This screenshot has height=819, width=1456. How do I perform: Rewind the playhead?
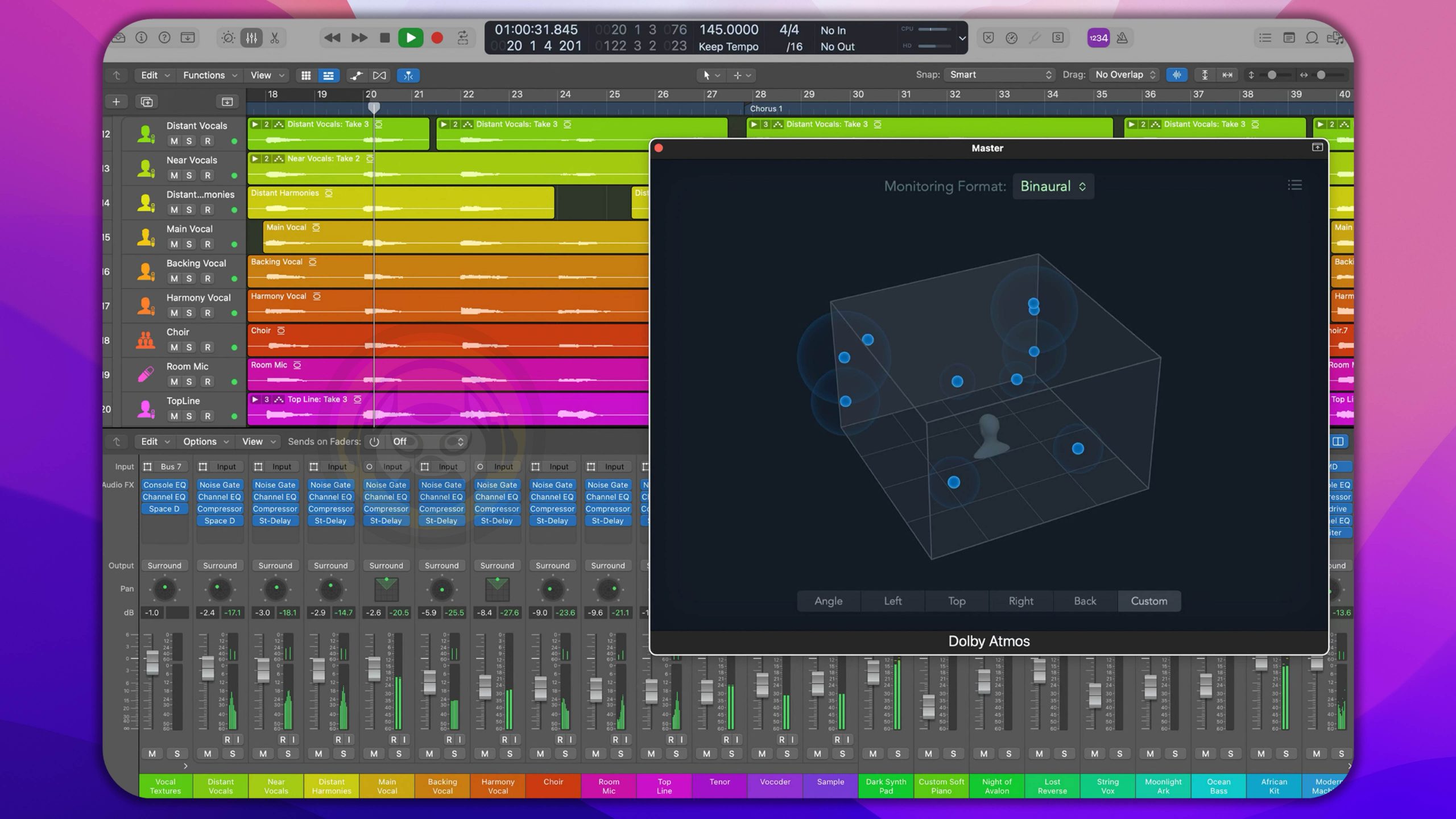pos(332,38)
